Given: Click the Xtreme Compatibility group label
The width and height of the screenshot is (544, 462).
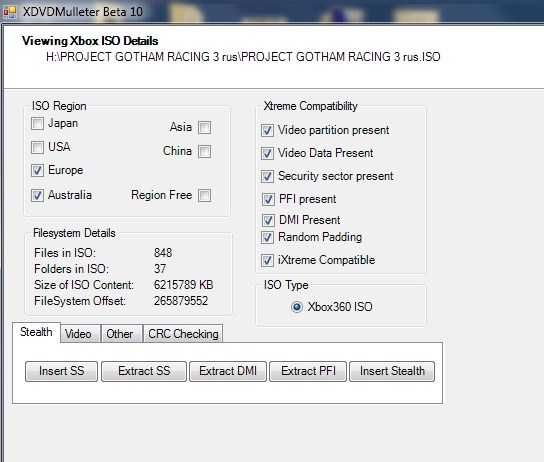Looking at the screenshot, I should tap(311, 106).
